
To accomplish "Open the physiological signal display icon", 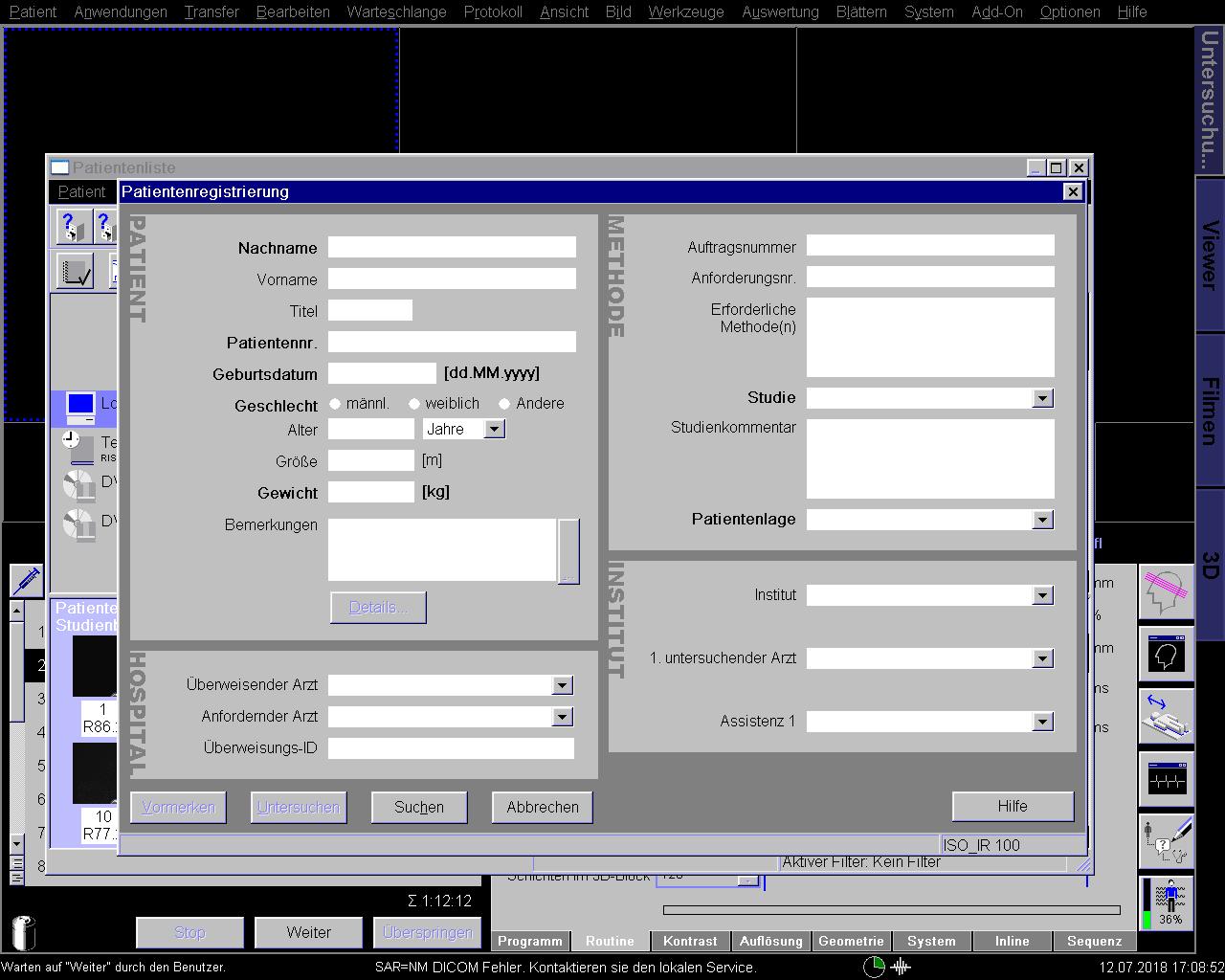I will pos(1166,779).
